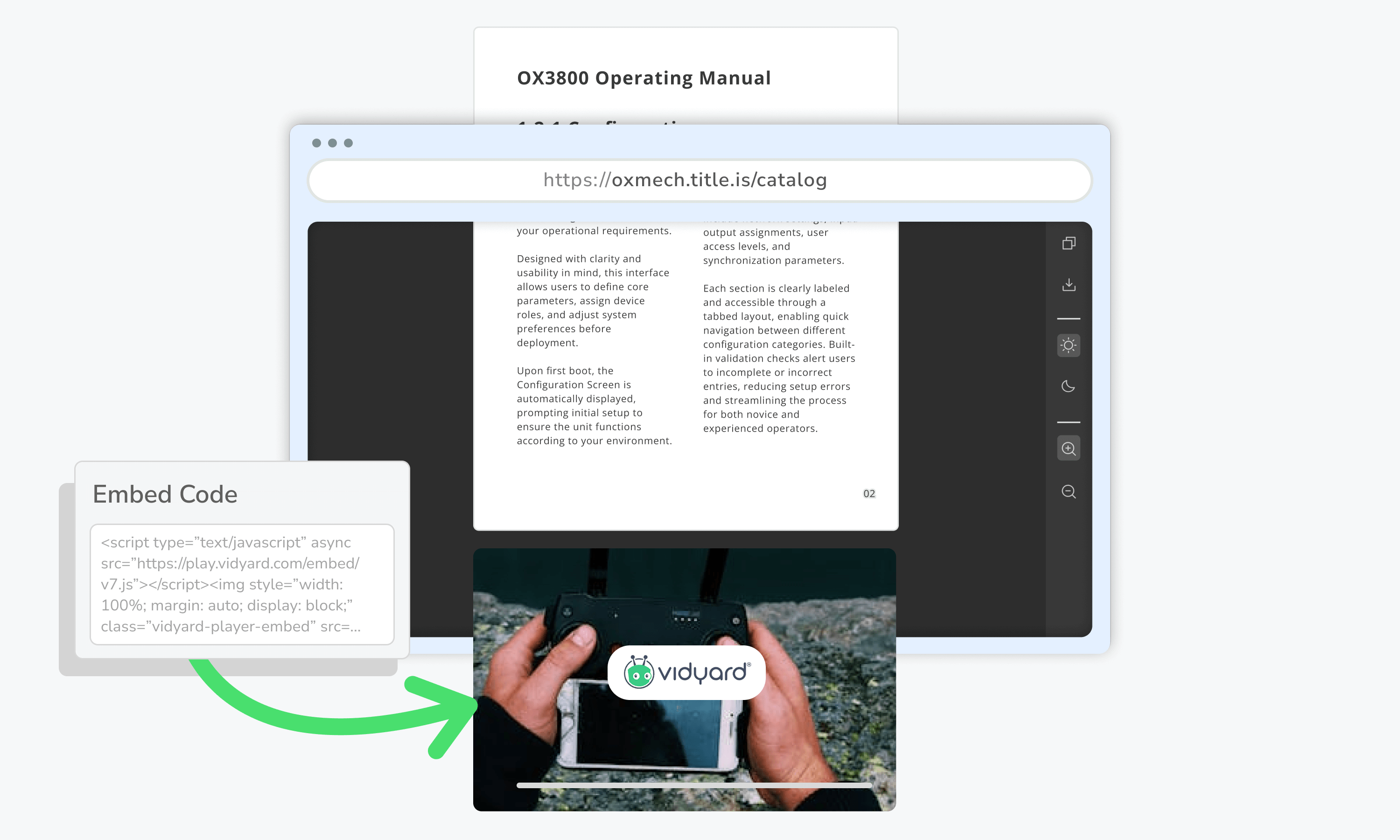Click the paragraph starting 'Each section is clearly labeled'
The height and width of the screenshot is (840, 1400).
coord(779,358)
